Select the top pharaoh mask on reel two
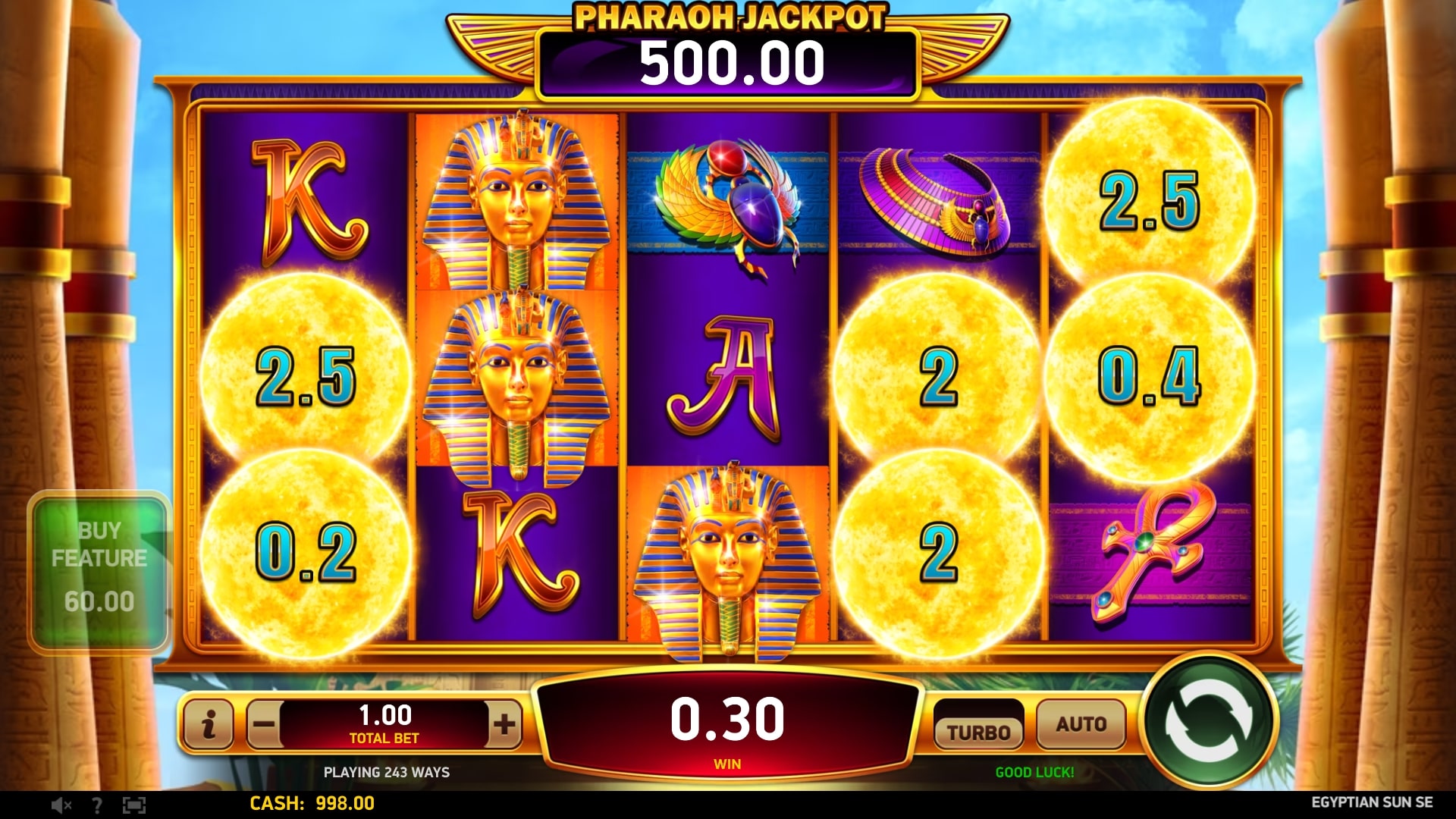Image resolution: width=1456 pixels, height=819 pixels. (517, 201)
